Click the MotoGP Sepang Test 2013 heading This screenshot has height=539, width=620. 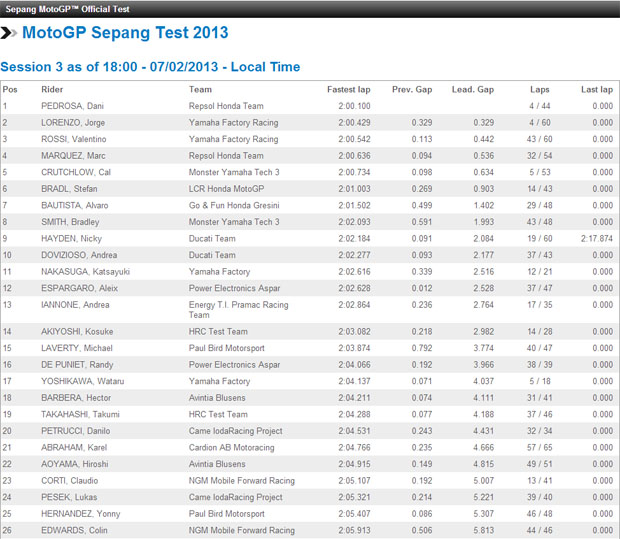(x=125, y=33)
